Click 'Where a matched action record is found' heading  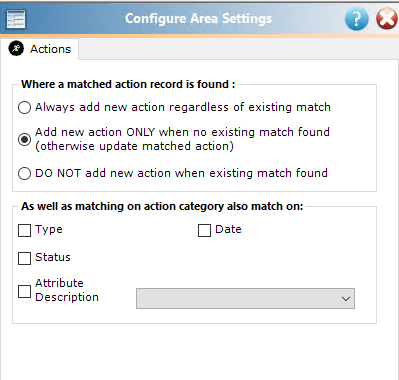(128, 84)
